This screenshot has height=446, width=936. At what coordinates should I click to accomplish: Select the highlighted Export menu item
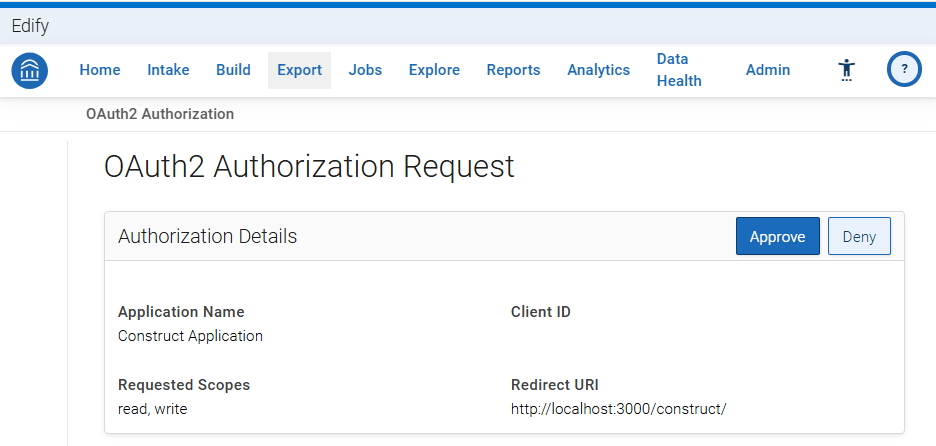pos(300,70)
